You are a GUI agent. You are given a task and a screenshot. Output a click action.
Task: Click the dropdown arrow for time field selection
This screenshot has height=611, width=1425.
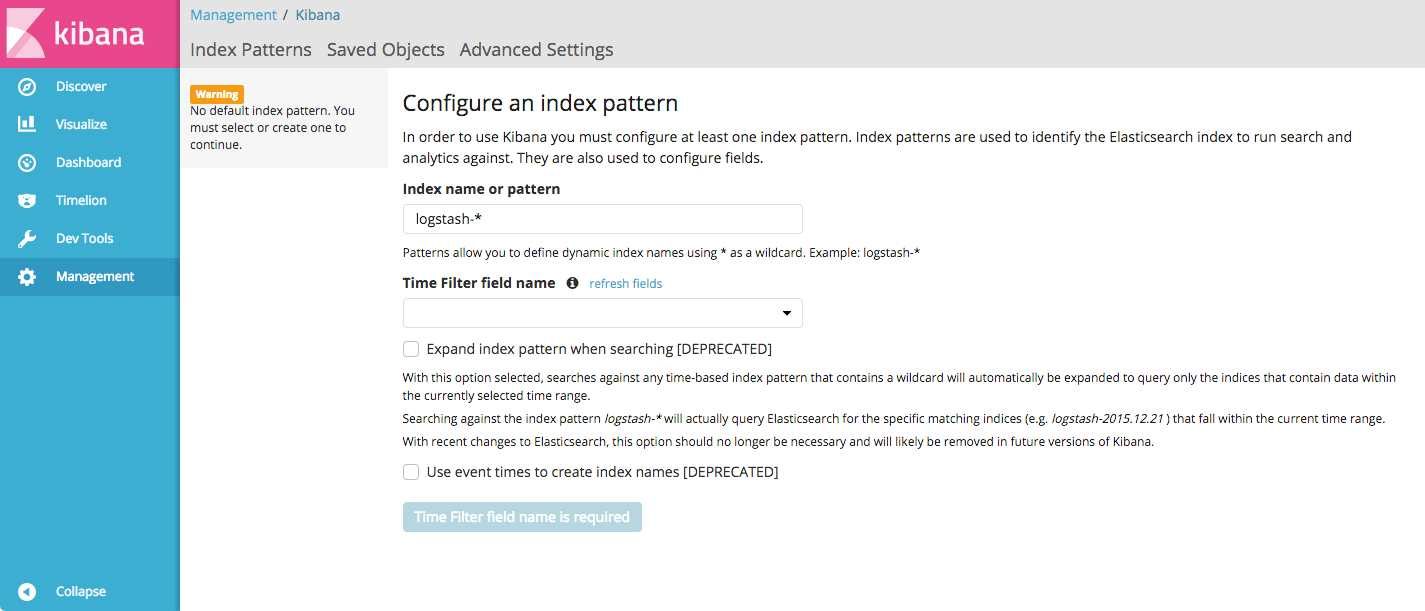(x=788, y=313)
